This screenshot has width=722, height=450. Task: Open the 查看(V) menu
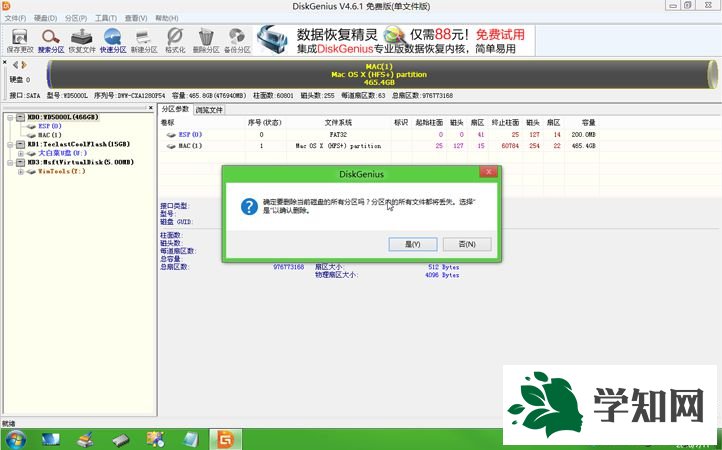click(136, 18)
